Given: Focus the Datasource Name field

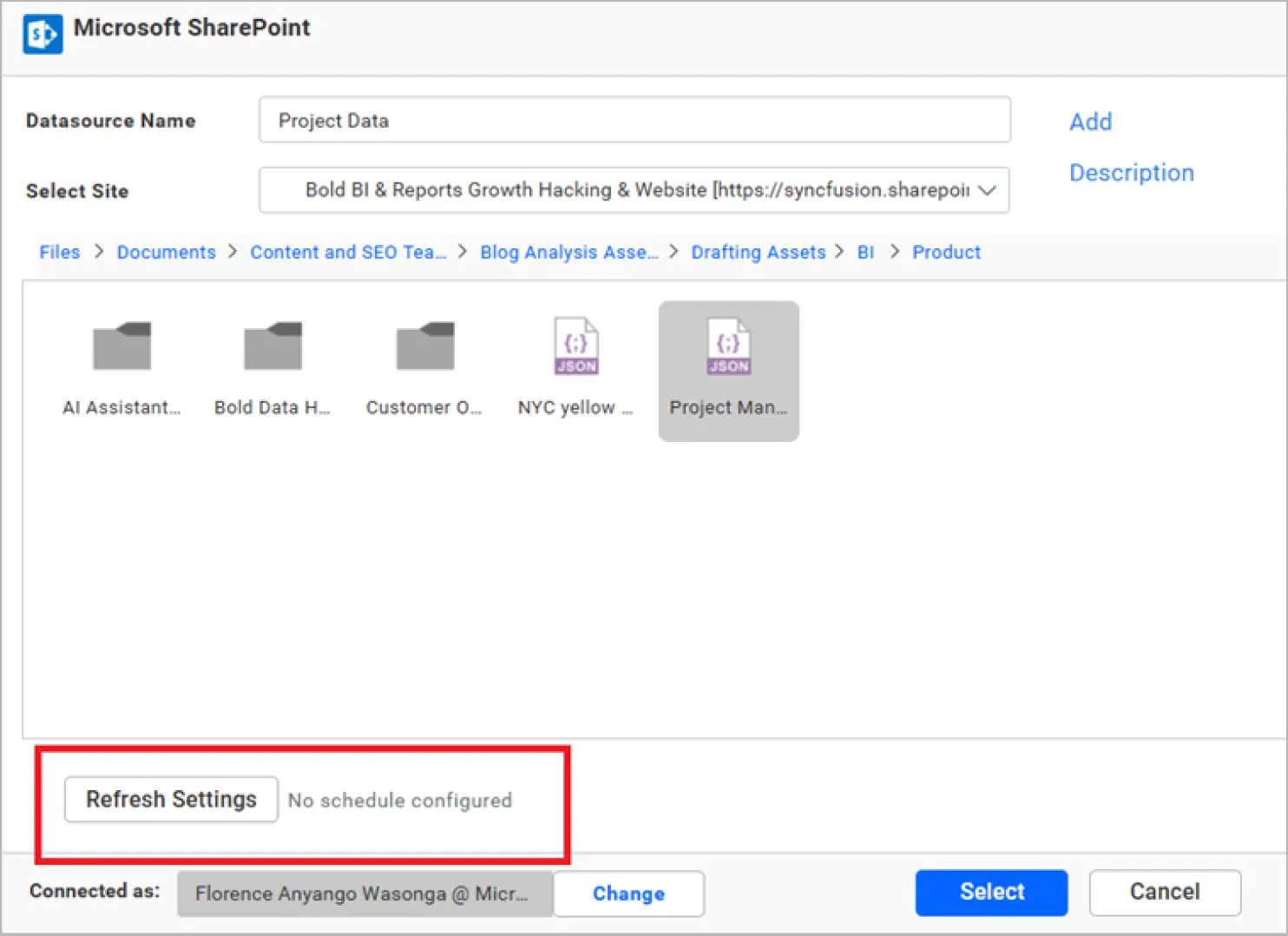Looking at the screenshot, I should pyautogui.click(x=634, y=120).
